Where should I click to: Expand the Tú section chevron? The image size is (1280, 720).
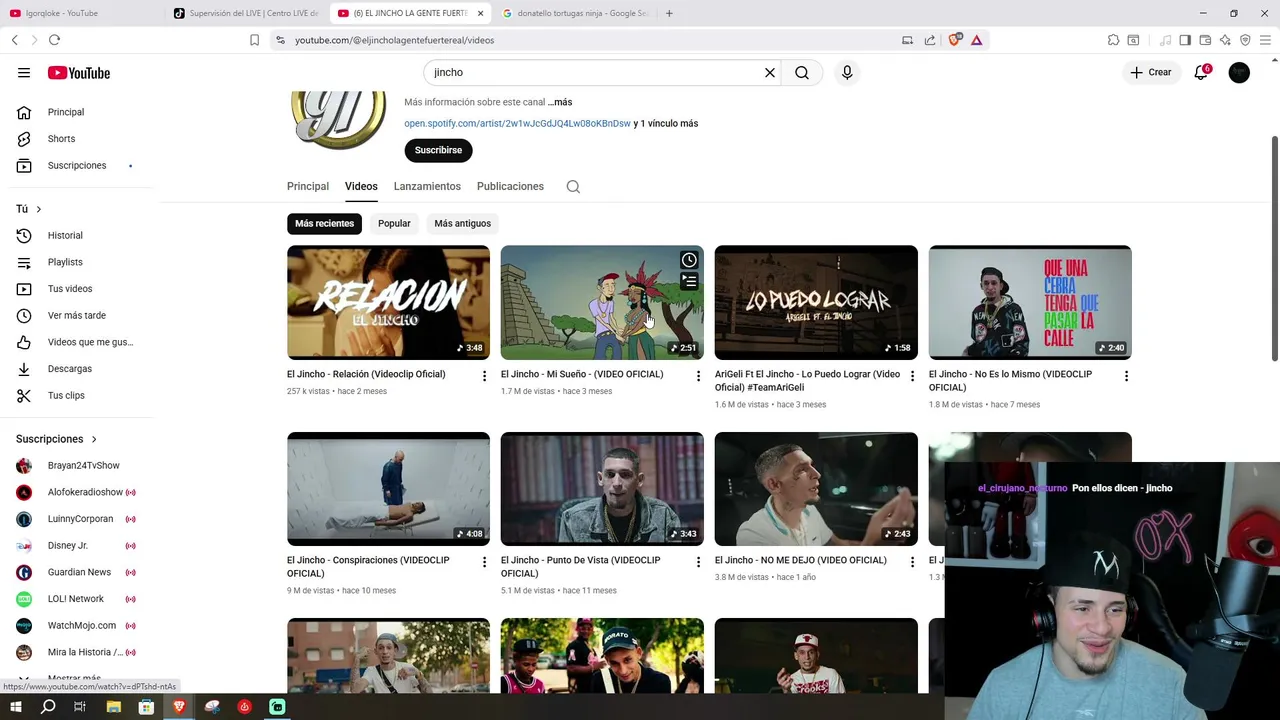(x=39, y=209)
